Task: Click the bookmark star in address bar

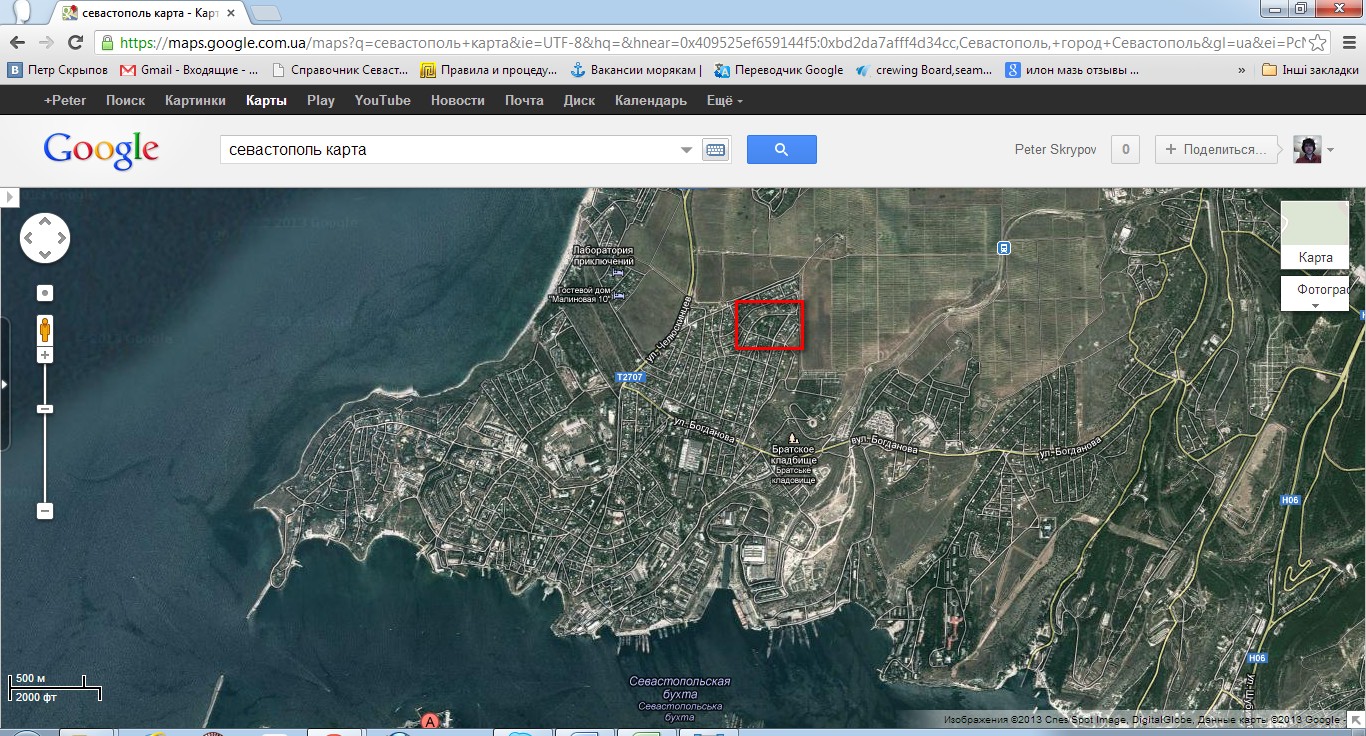Action: tap(1318, 43)
